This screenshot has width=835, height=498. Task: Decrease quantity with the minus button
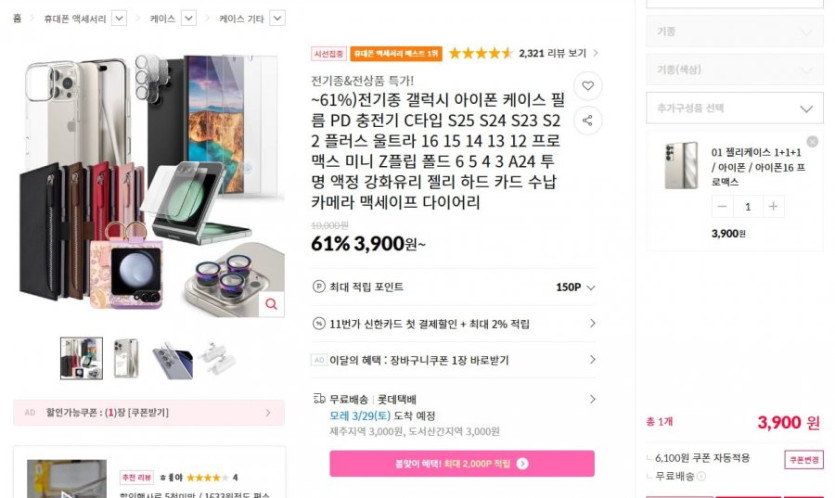coord(722,207)
